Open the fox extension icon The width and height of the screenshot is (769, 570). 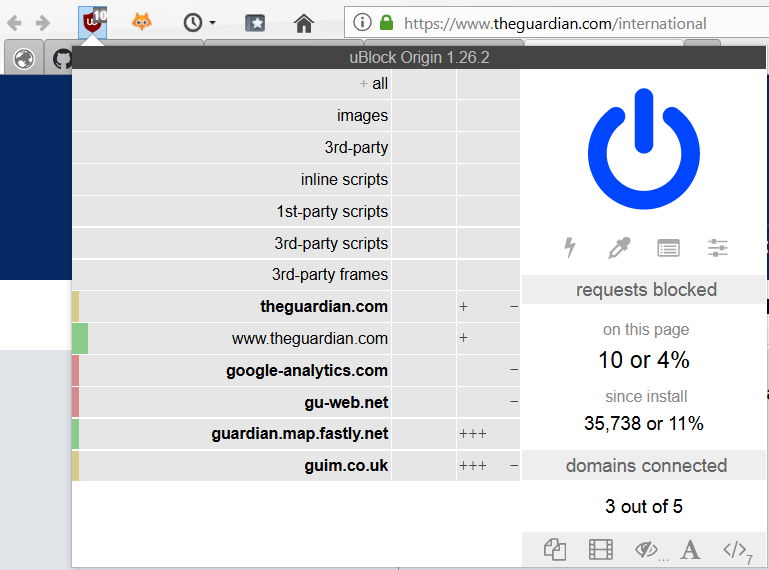tap(142, 22)
